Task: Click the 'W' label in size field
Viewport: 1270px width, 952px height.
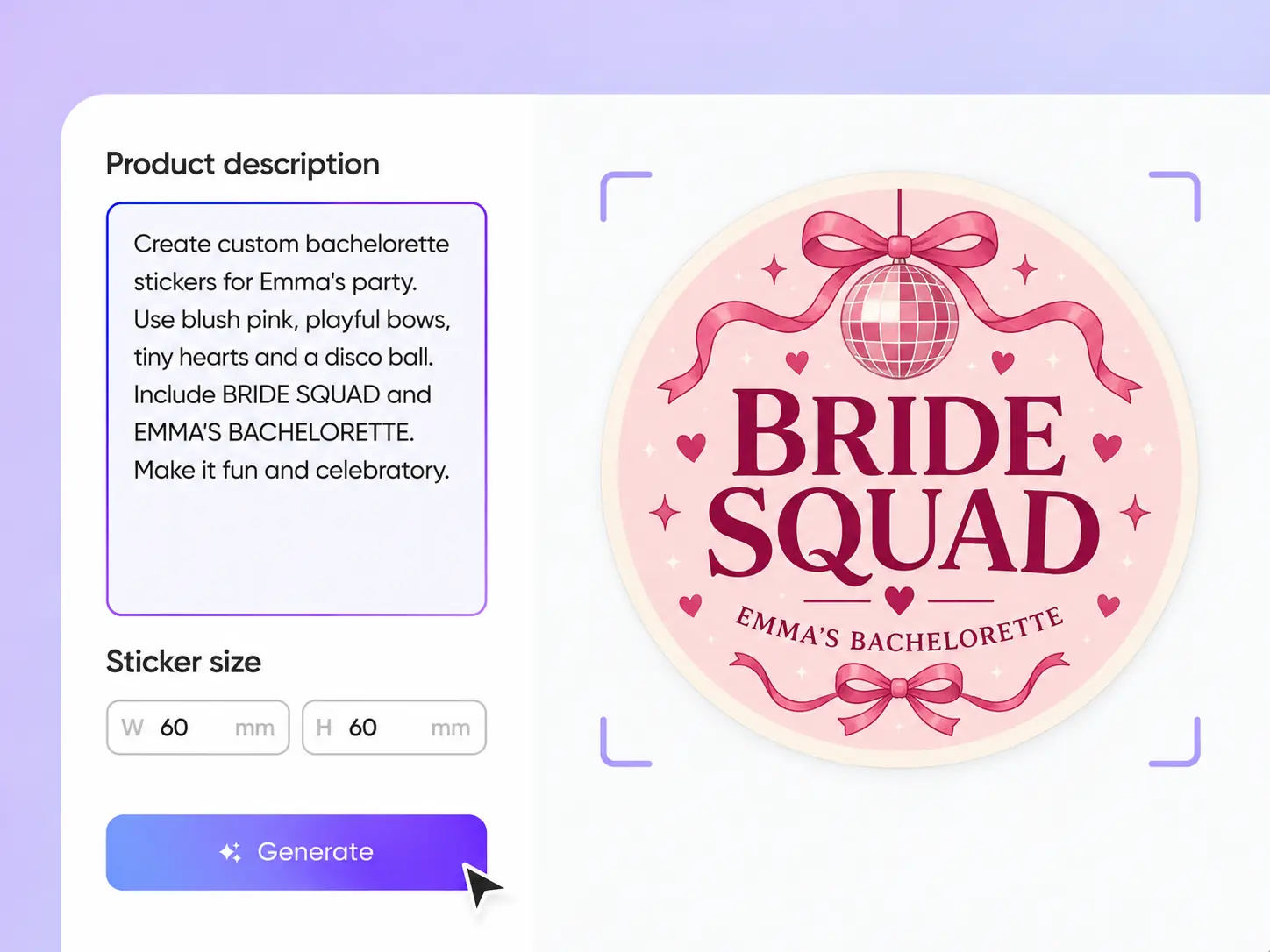Action: point(132,728)
